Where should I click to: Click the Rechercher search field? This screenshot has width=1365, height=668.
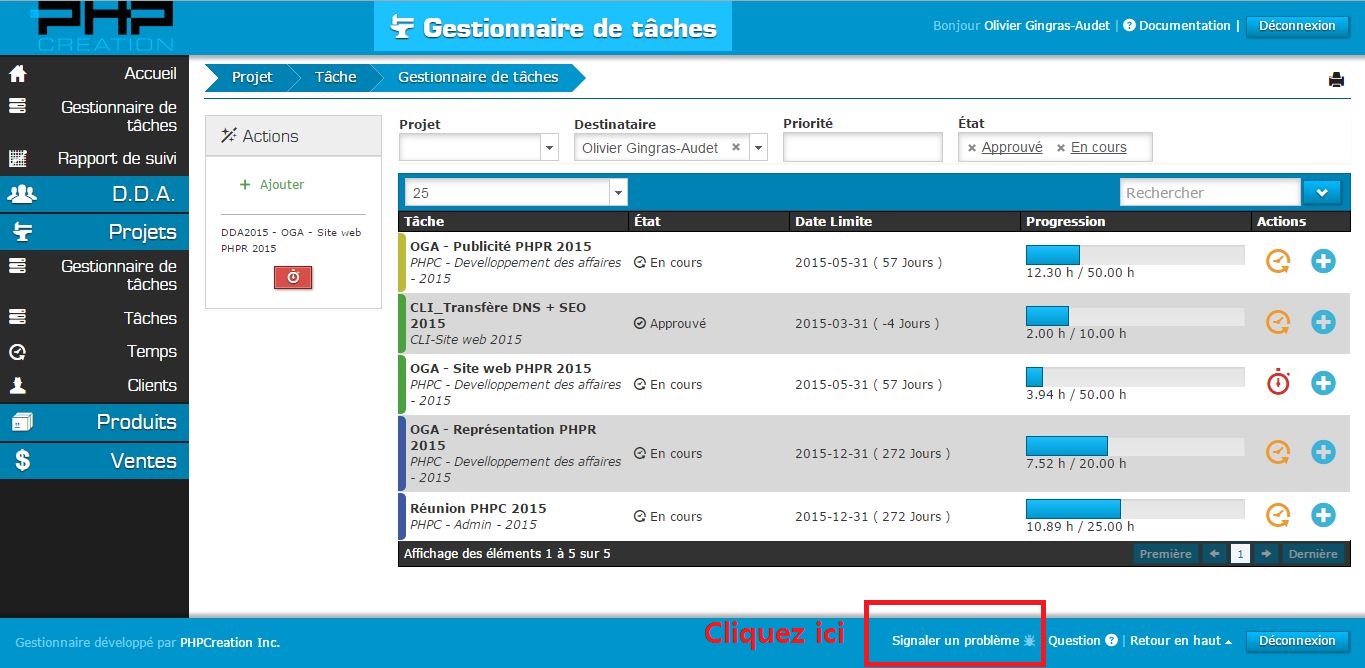pyautogui.click(x=1209, y=193)
